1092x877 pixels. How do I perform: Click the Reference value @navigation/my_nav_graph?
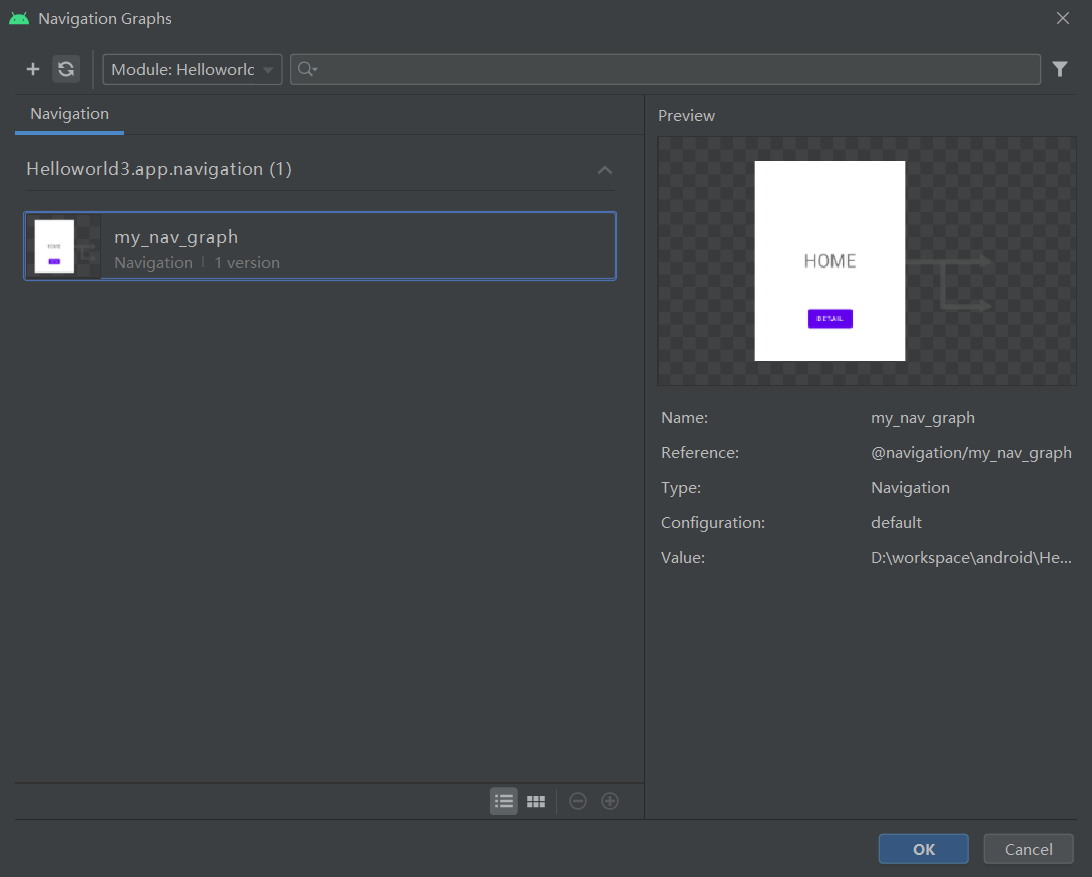(x=971, y=453)
